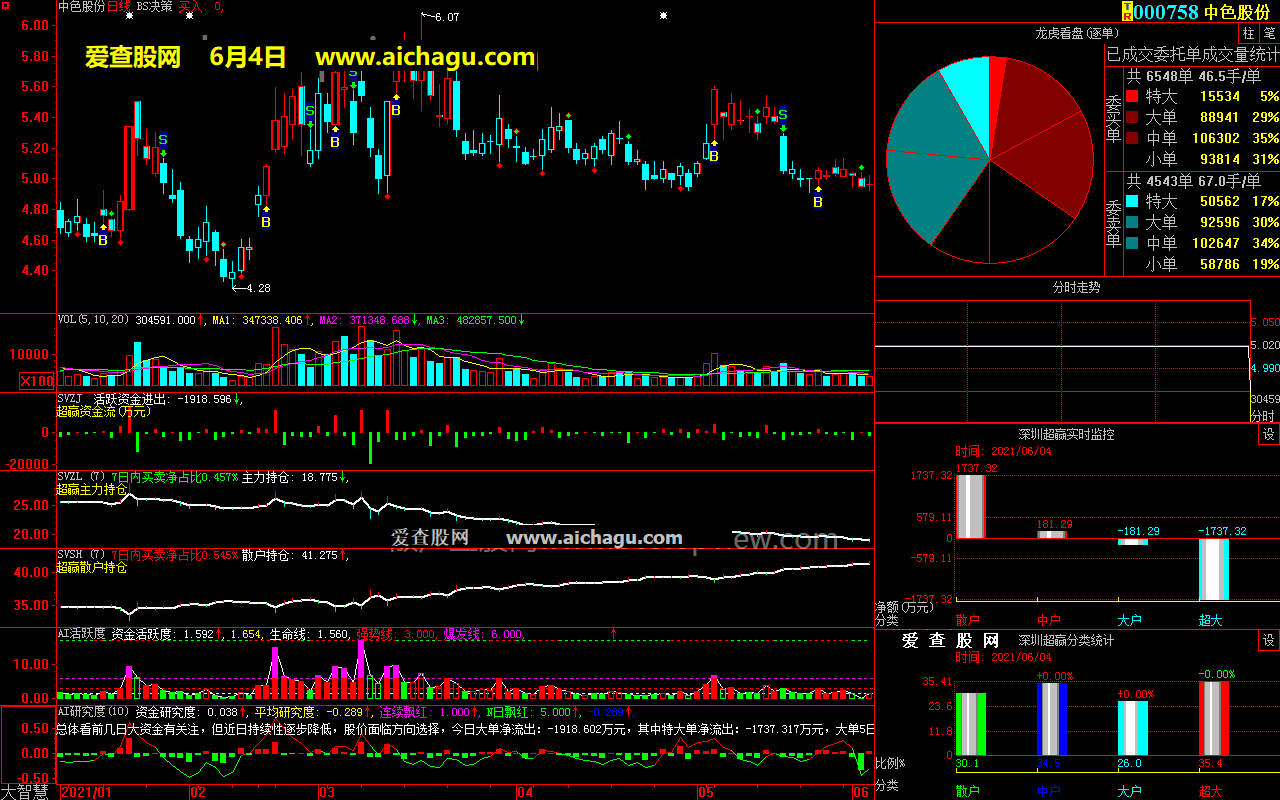
Task: Click the 6.00 price axis label
Action: 34,25
